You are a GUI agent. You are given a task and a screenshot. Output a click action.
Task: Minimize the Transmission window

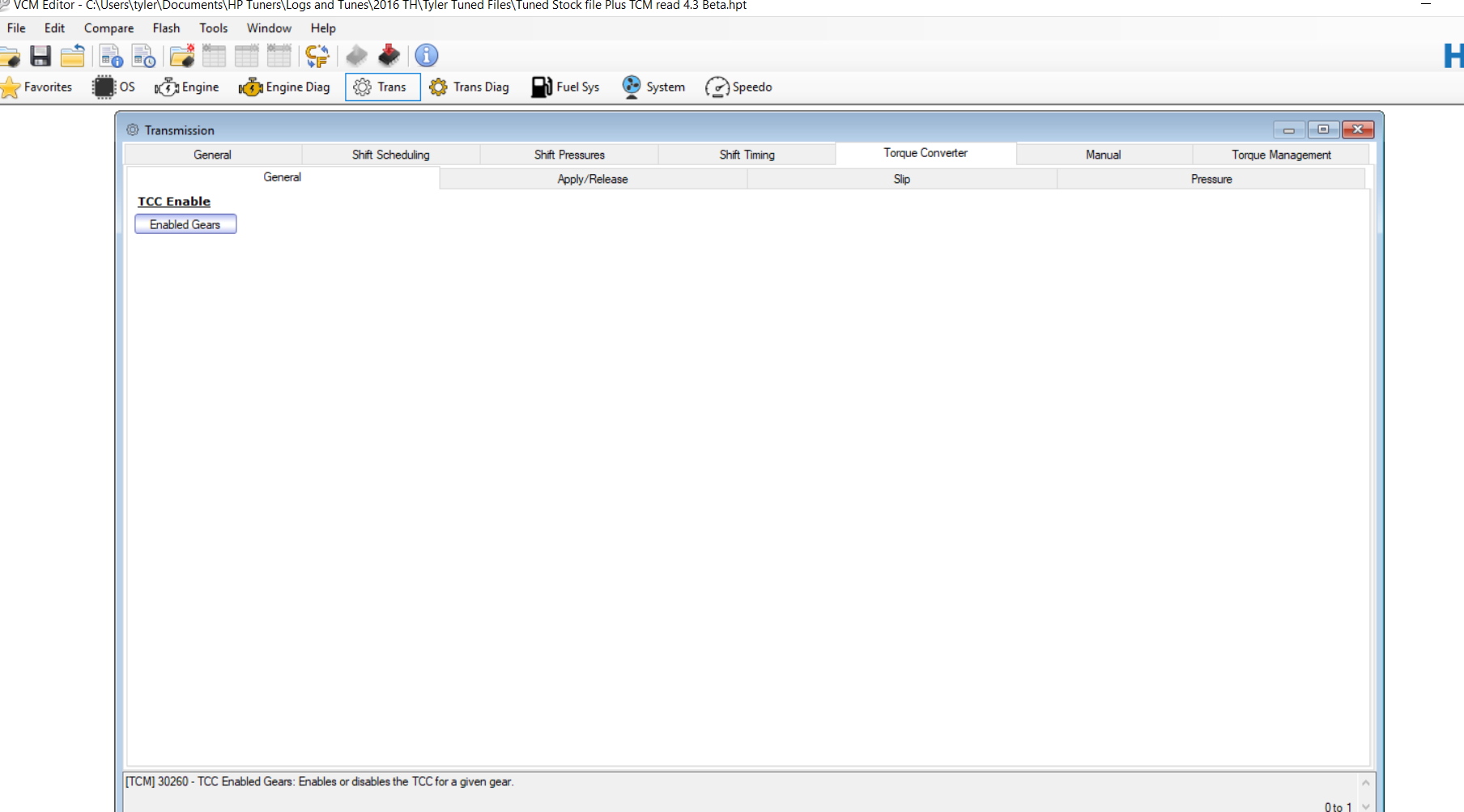1288,130
